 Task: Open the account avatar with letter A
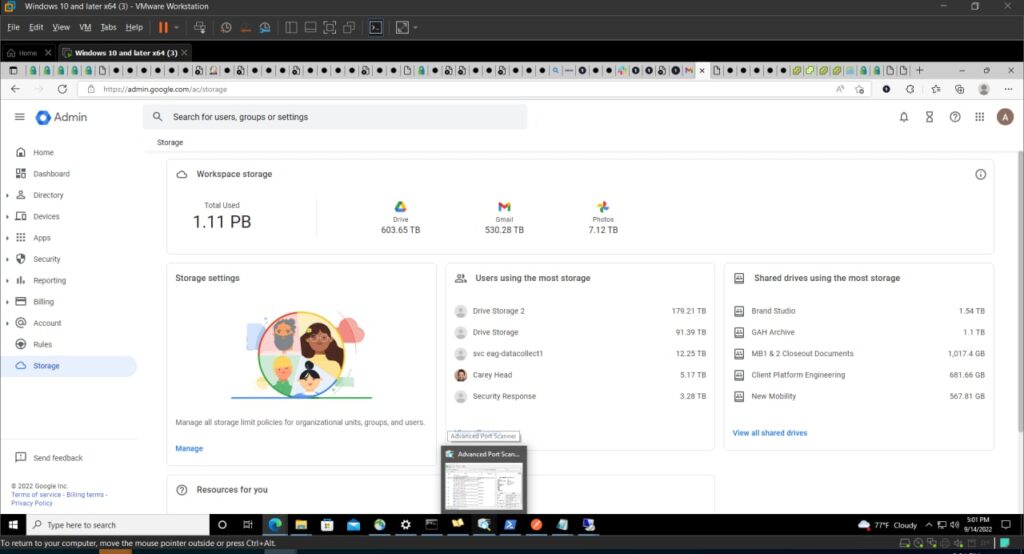1005,117
